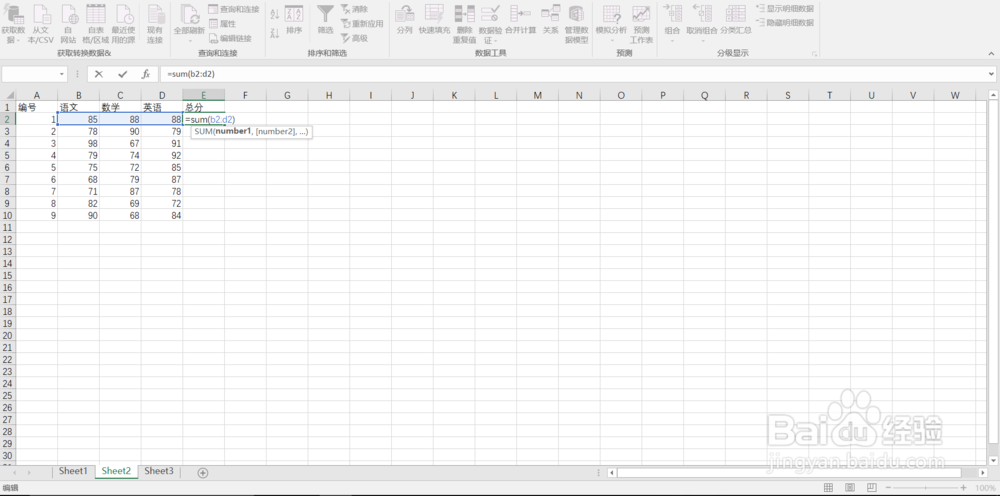The width and height of the screenshot is (1000, 496).
Task: Open the fx Insert Function dialog
Action: coord(145,74)
